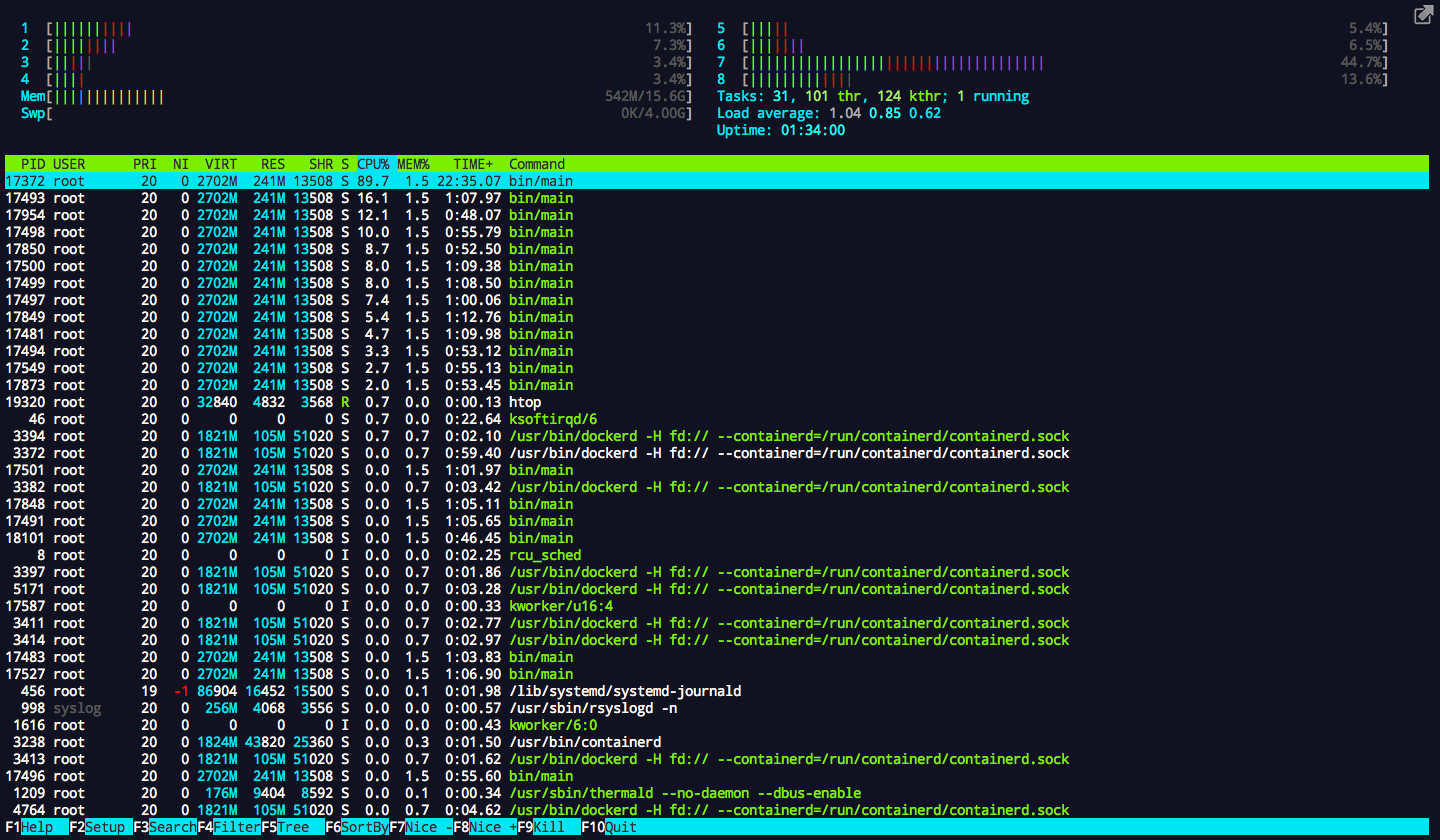
Task: Click the 22:35.07 time value
Action: pos(469,181)
